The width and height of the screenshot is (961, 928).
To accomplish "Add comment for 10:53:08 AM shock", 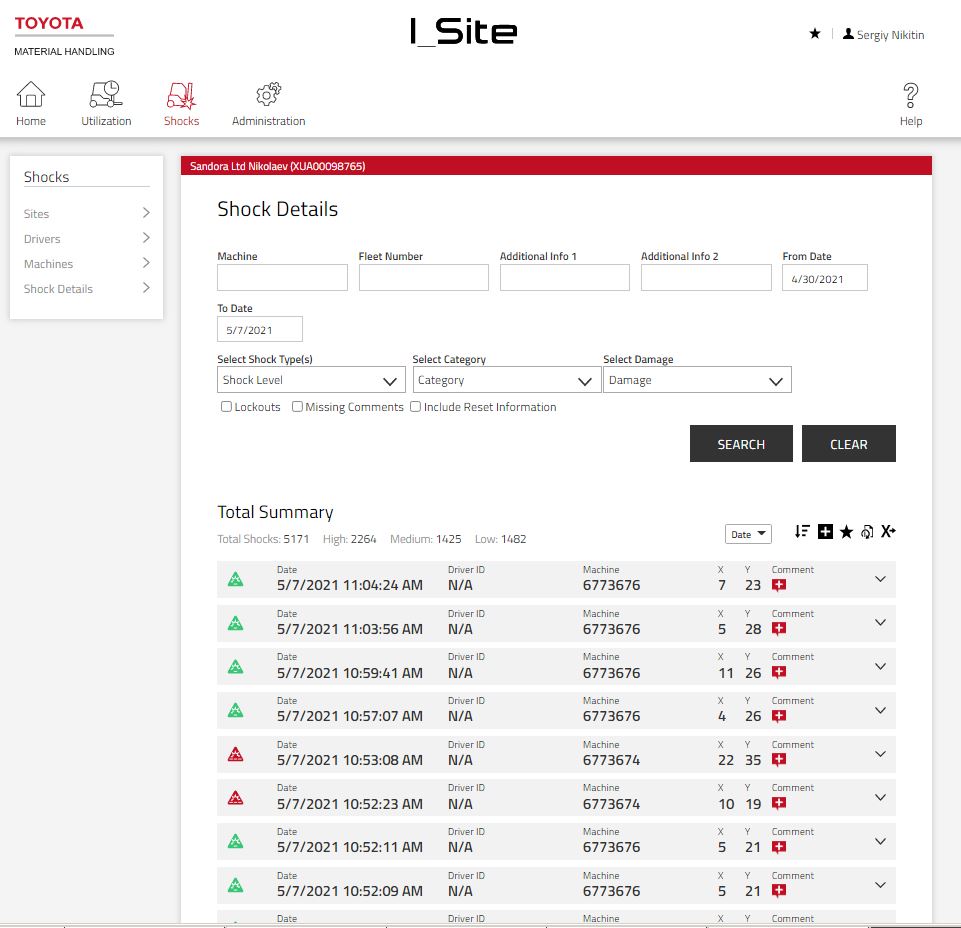I will pyautogui.click(x=779, y=760).
